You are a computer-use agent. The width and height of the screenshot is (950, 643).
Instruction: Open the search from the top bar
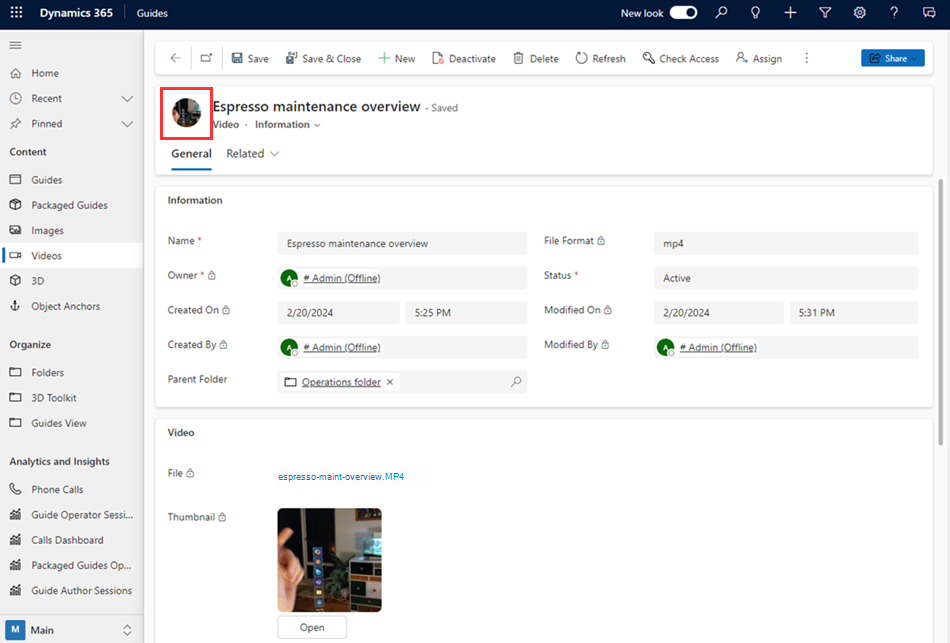pyautogui.click(x=720, y=12)
